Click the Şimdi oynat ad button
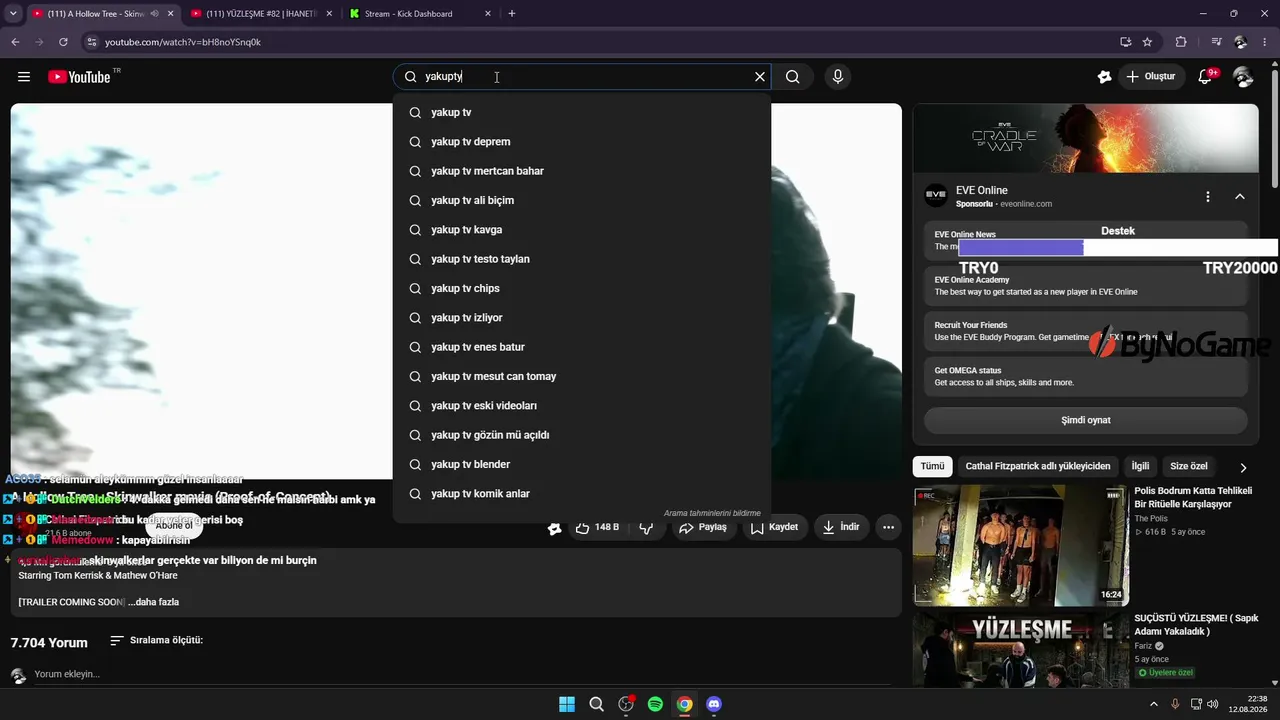 pos(1086,420)
